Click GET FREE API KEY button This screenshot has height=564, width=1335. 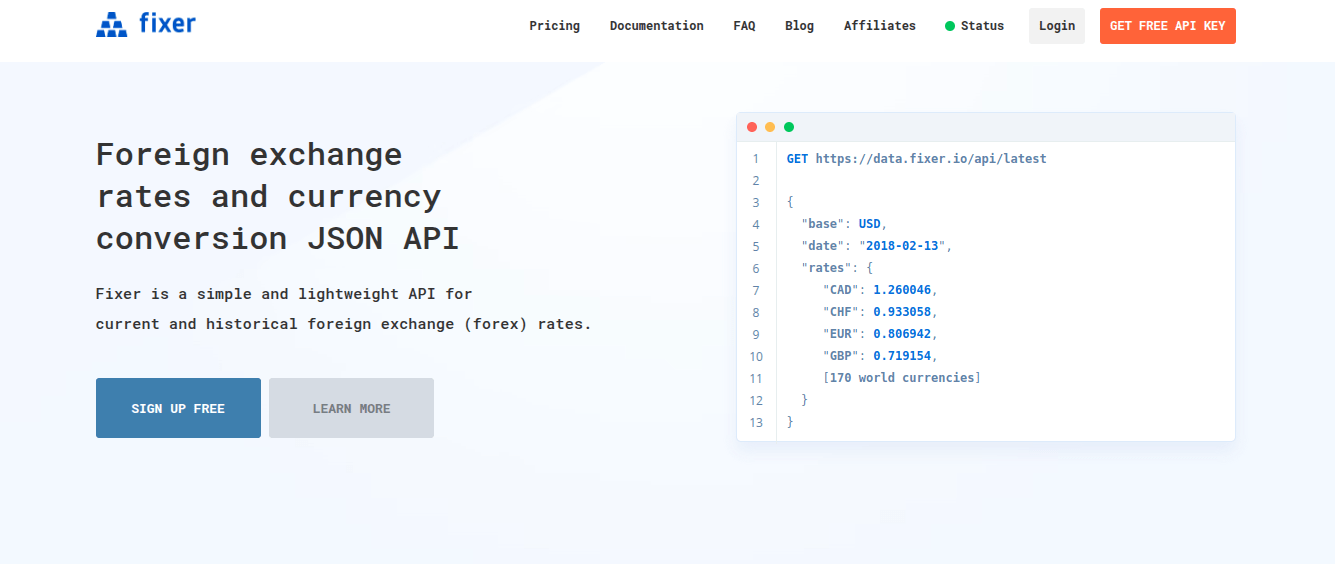click(x=1168, y=26)
